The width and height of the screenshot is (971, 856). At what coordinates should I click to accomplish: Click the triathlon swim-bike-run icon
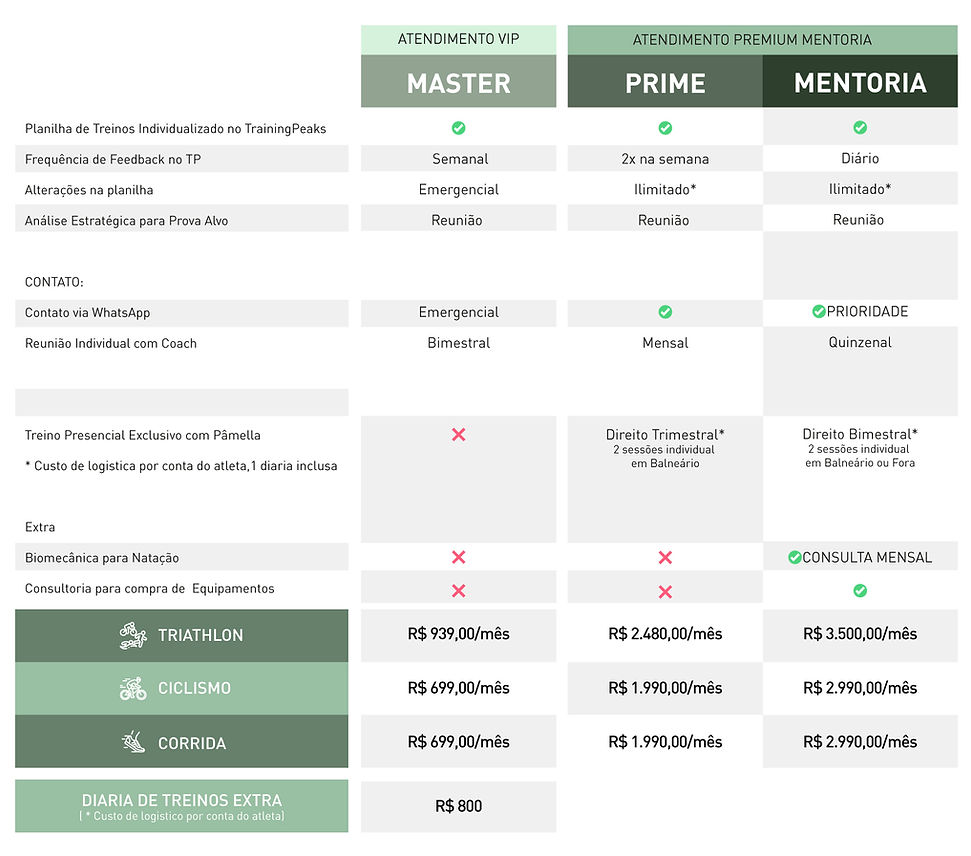pos(133,636)
